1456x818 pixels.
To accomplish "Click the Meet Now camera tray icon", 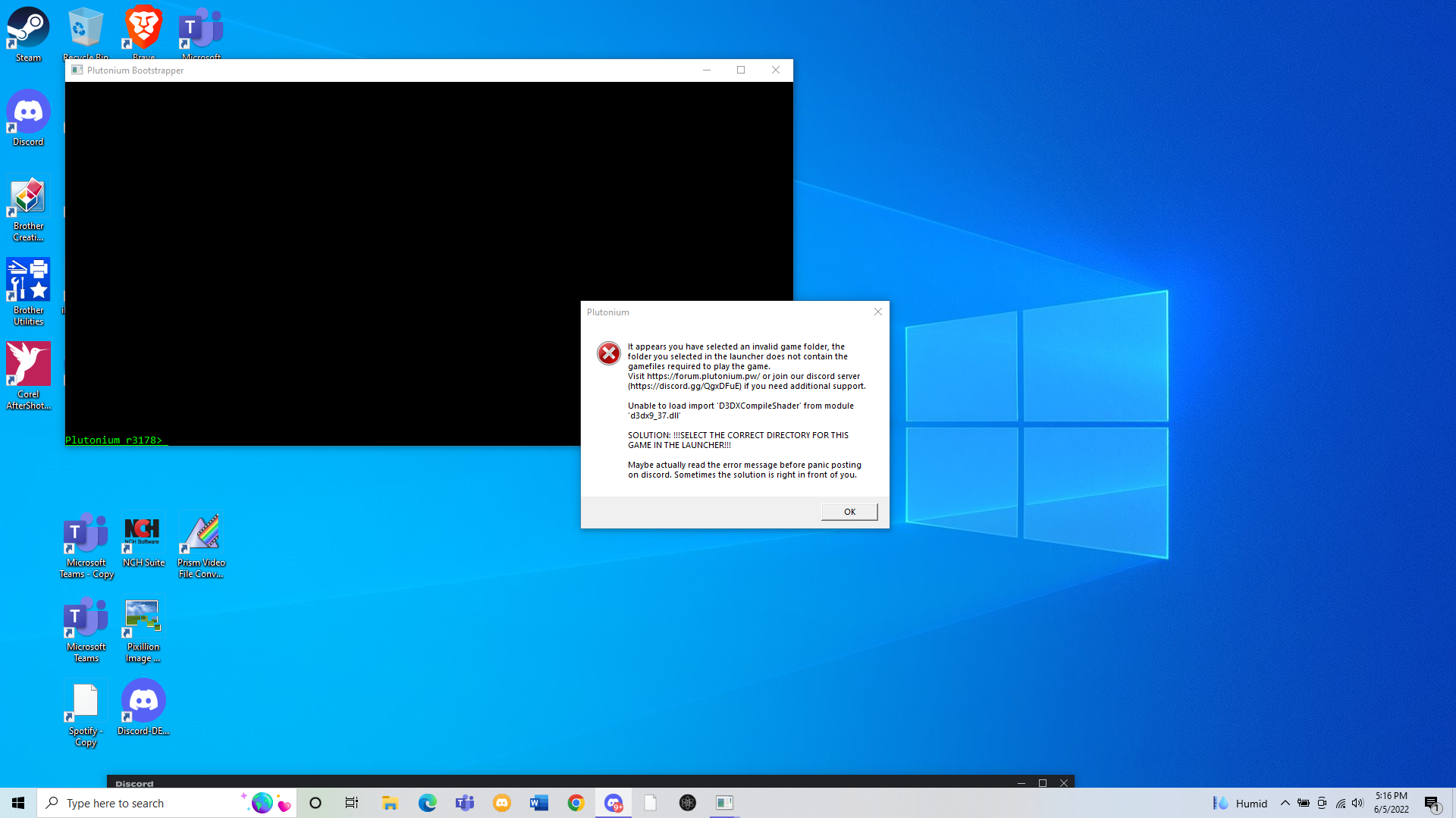I will 1322,803.
